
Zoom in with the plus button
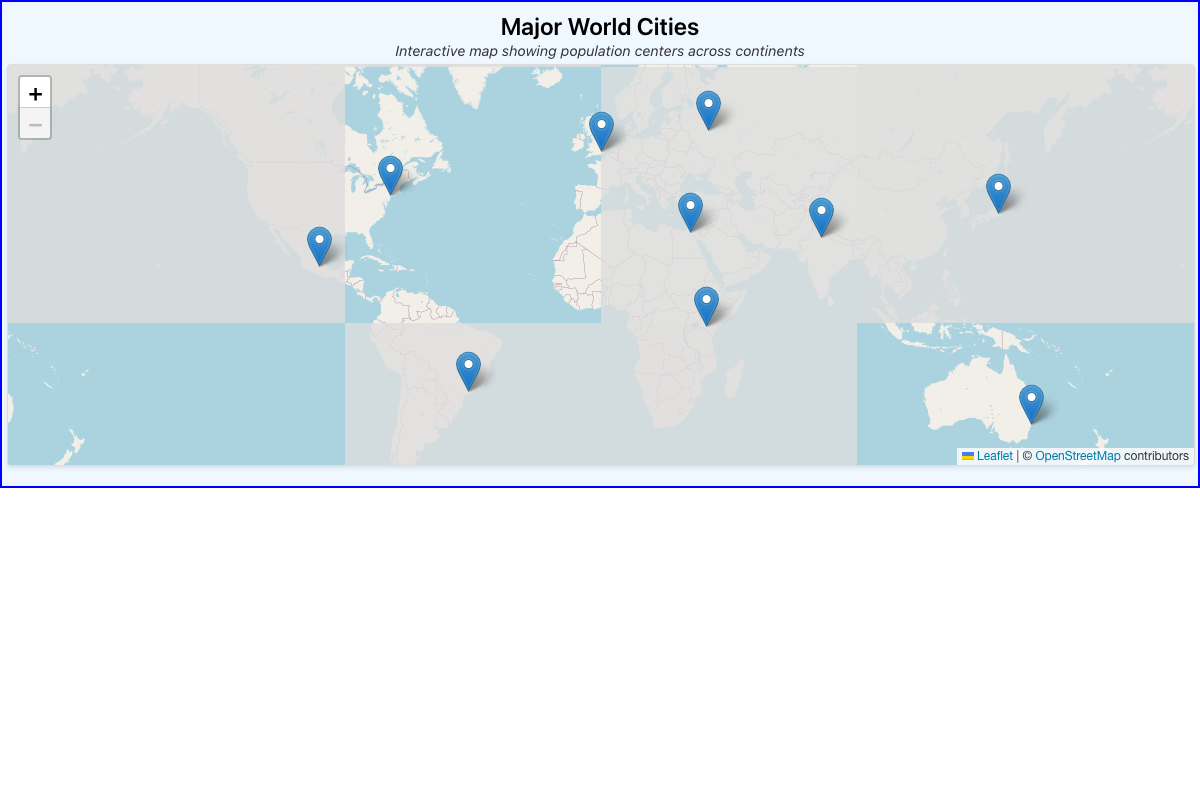pyautogui.click(x=35, y=93)
